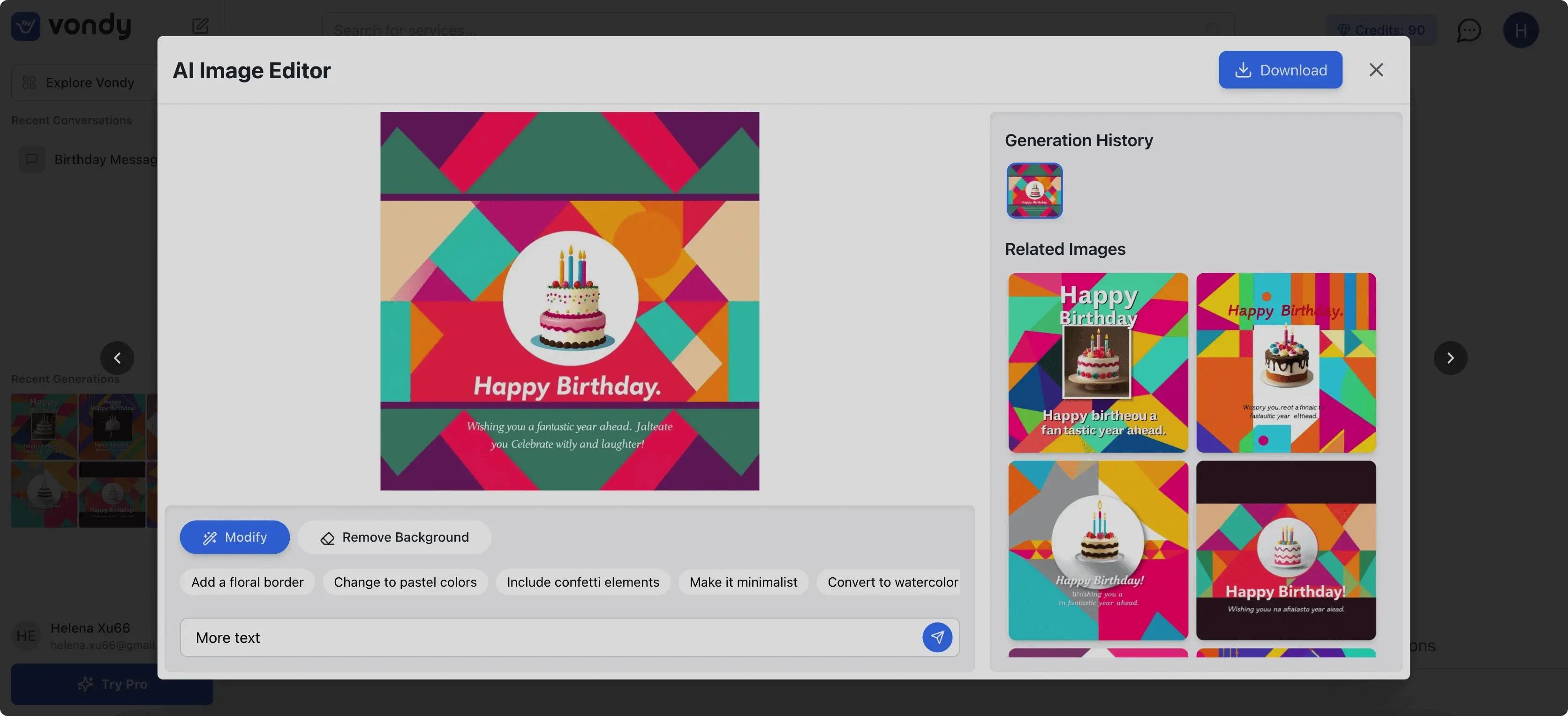
Task: Click the Generation History heading
Action: [x=1078, y=141]
